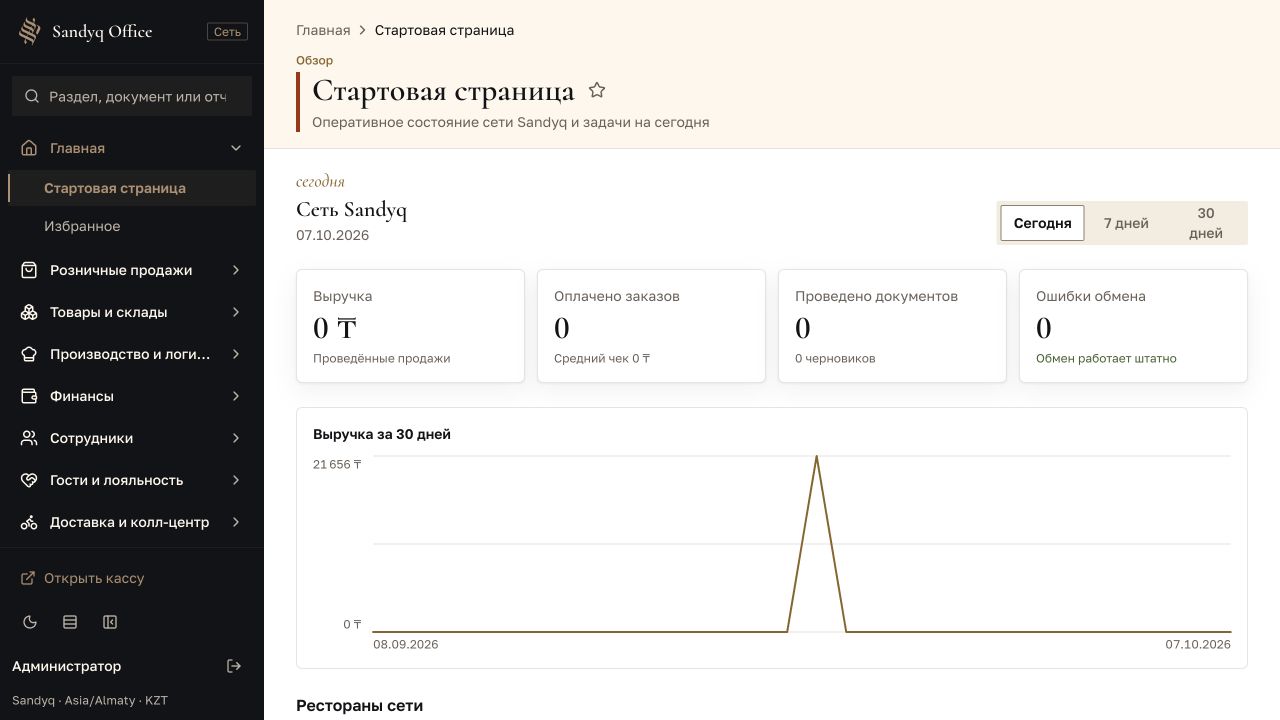Collapse the sidebar using the panel icon
1280x720 pixels.
click(110, 622)
